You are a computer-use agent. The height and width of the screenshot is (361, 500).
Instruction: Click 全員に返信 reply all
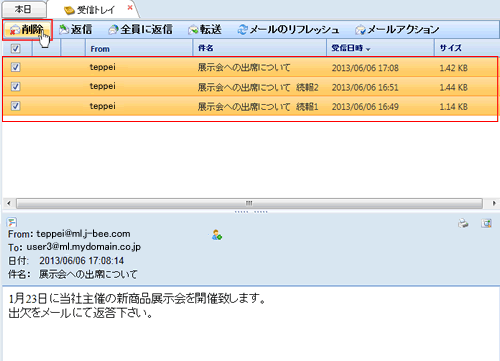(x=141, y=30)
